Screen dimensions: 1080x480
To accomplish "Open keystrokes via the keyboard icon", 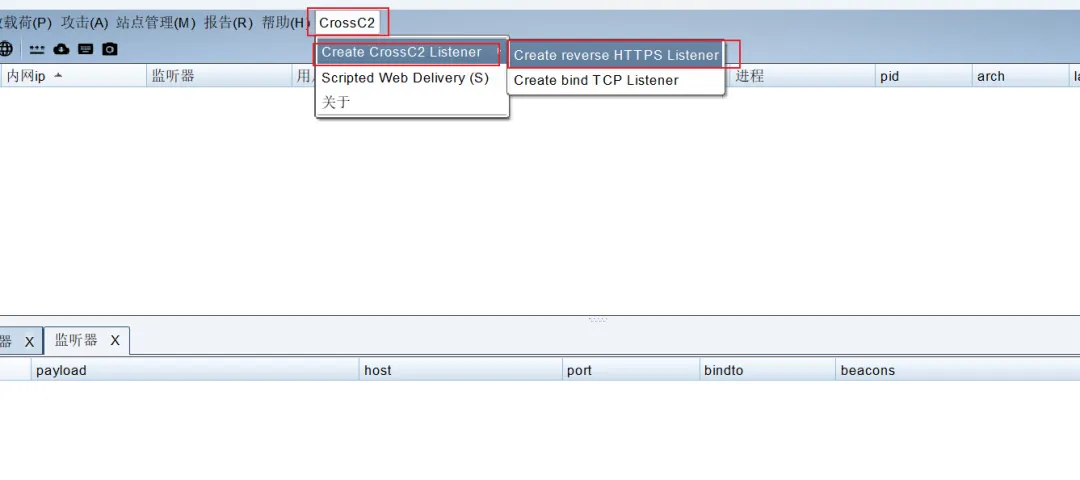I will (85, 49).
